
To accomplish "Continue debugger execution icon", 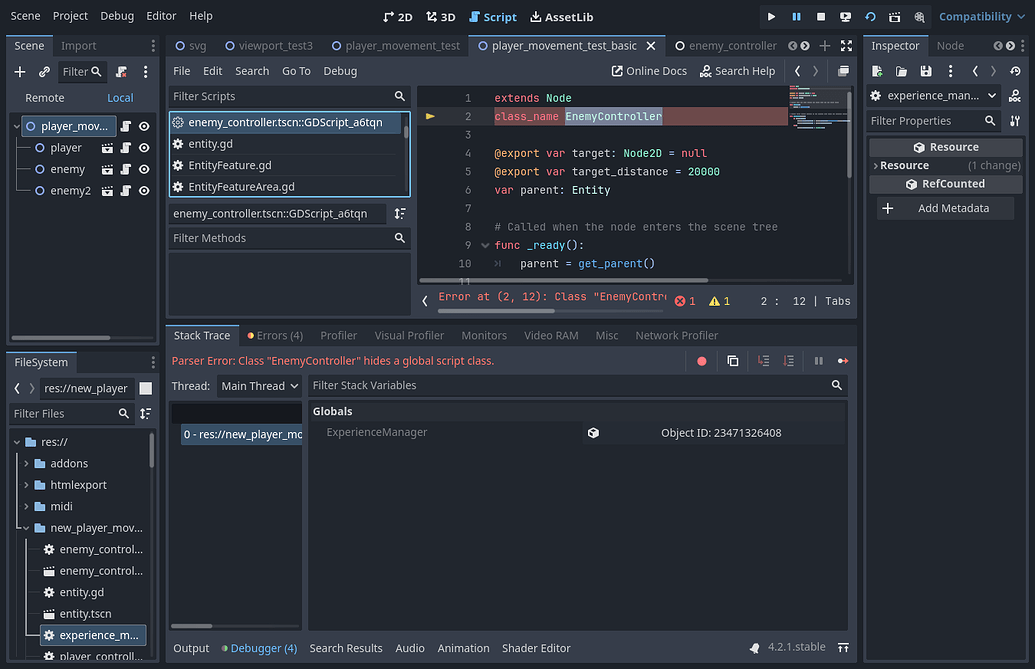I will 843,361.
